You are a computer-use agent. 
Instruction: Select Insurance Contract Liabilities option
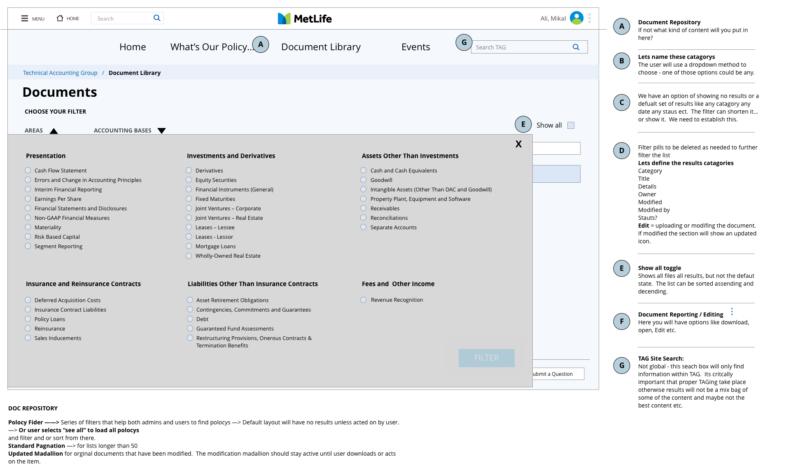point(28,309)
